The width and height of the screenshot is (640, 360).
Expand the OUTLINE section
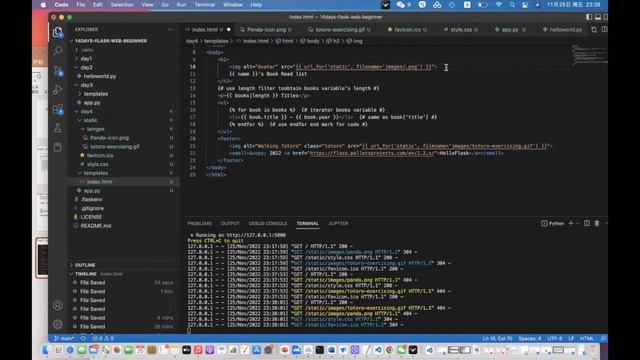(x=84, y=265)
